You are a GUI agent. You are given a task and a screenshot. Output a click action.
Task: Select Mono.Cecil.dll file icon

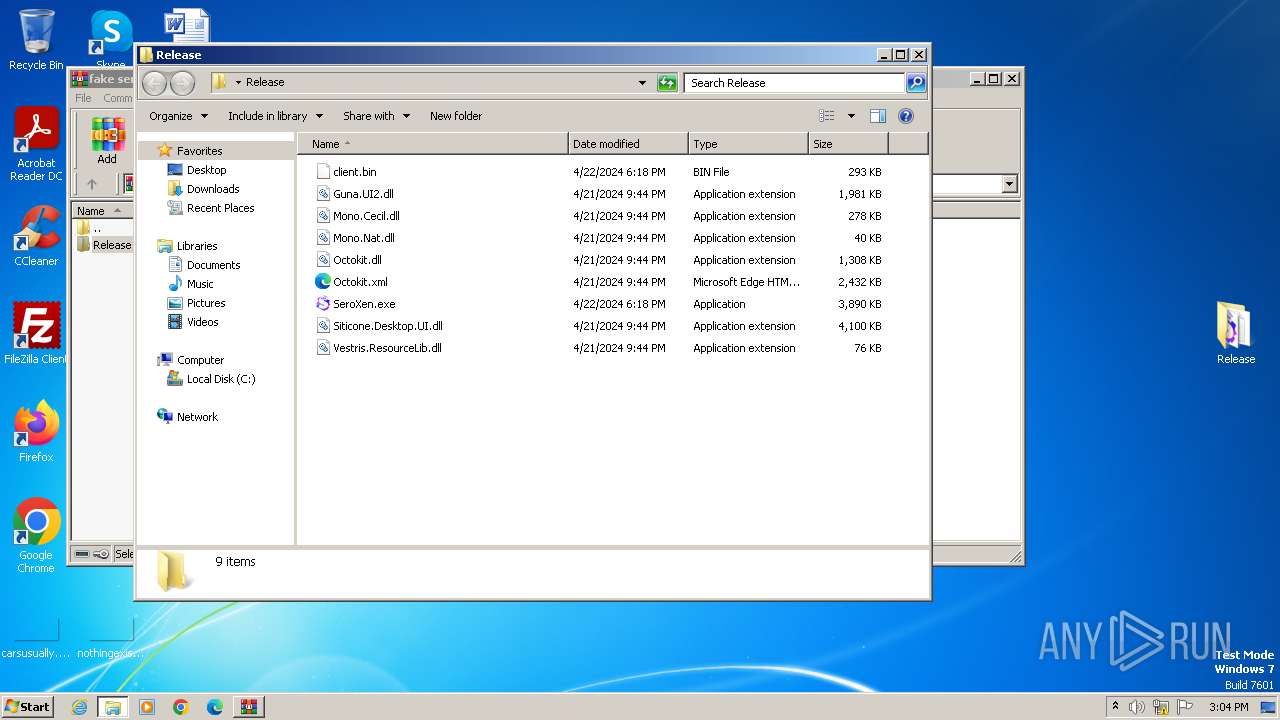323,216
